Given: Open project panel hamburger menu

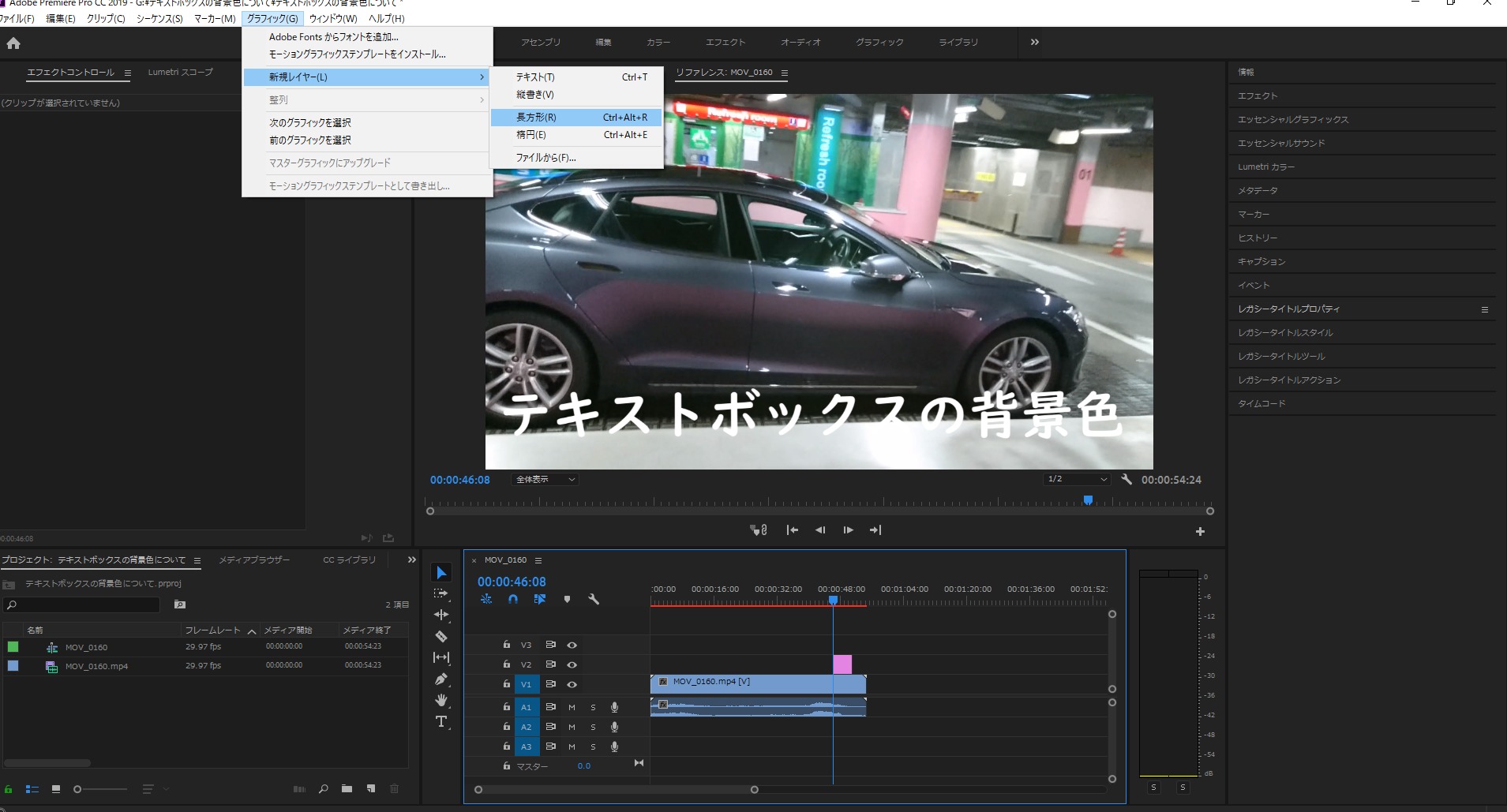Looking at the screenshot, I should point(197,560).
